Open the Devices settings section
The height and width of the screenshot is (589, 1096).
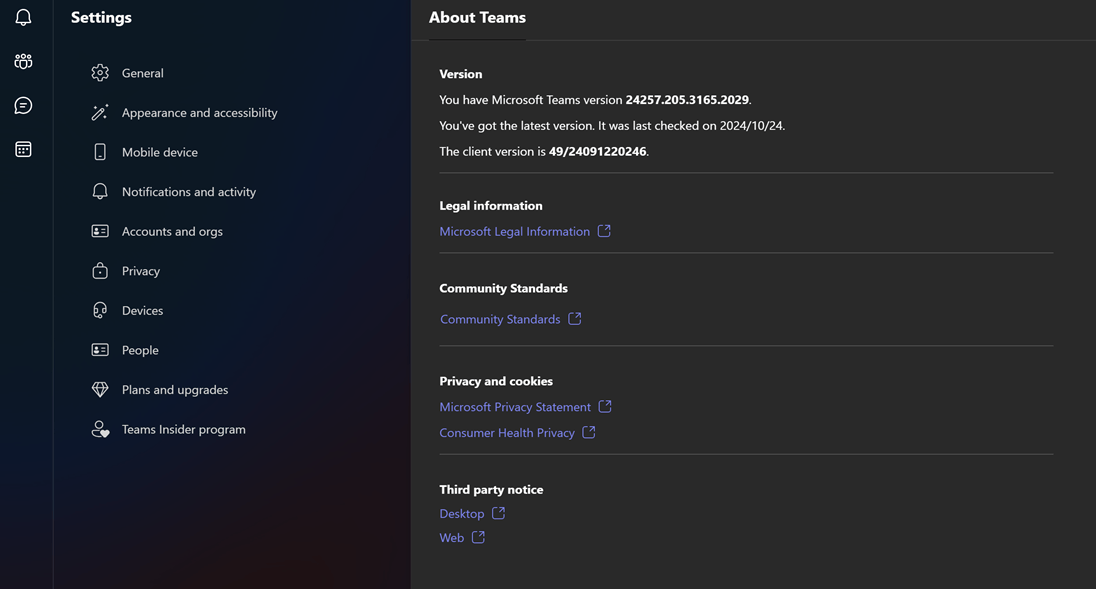pyautogui.click(x=142, y=310)
